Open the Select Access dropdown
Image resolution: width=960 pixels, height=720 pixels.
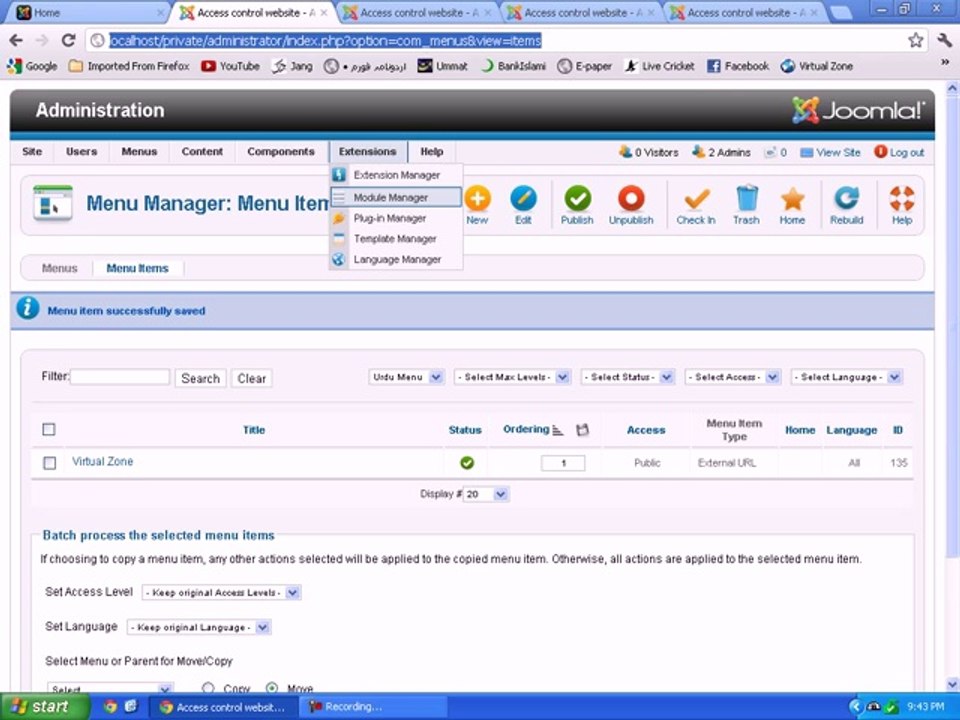coord(732,377)
